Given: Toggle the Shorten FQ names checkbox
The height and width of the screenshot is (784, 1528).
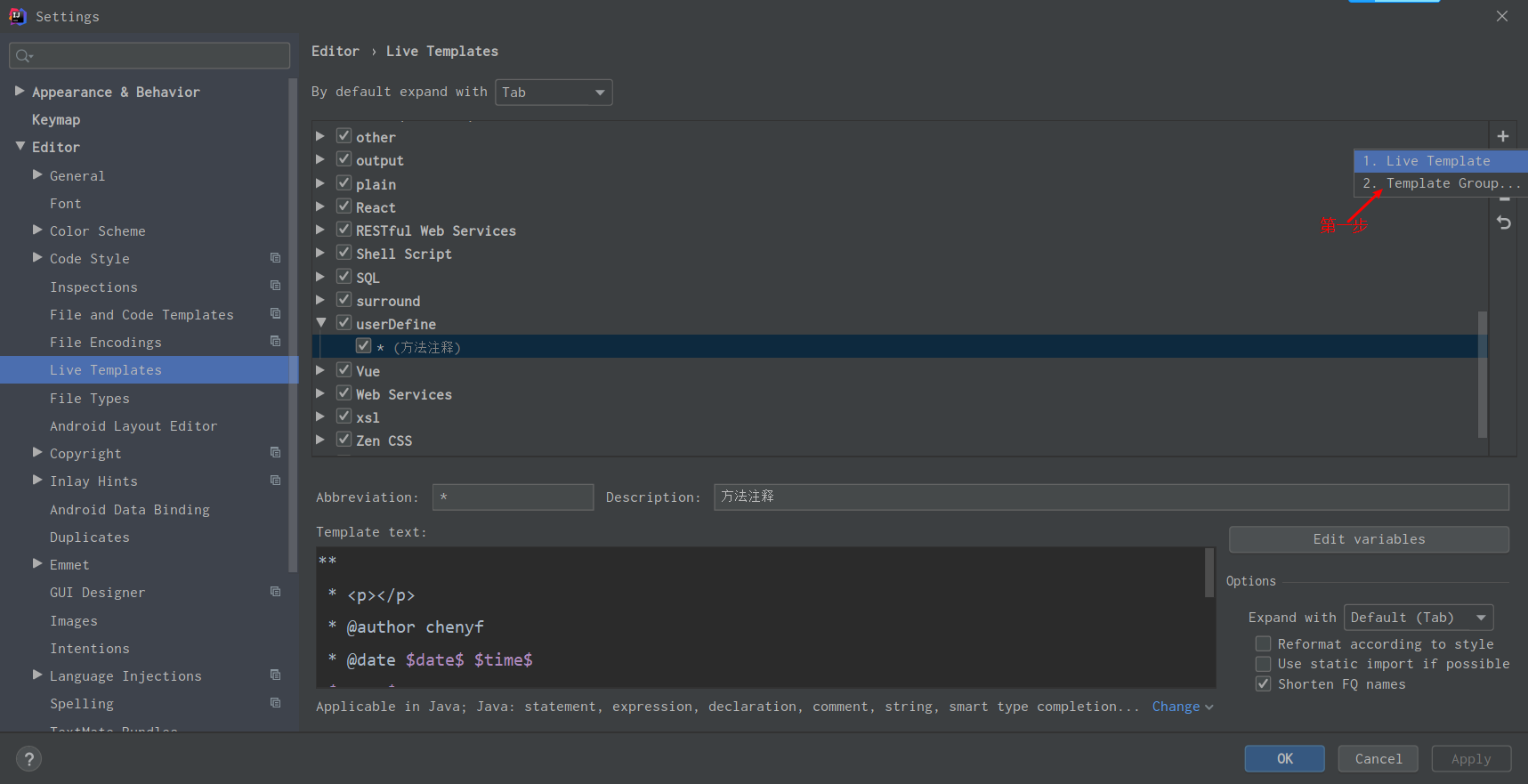Looking at the screenshot, I should 1263,683.
